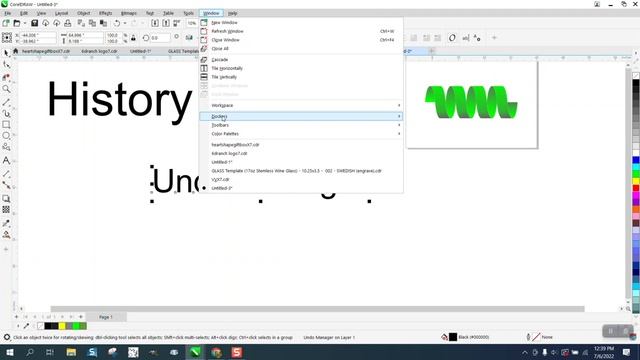Click the Home welcome screen icon
Viewport: 640px width, 360px height.
[x=16, y=51]
